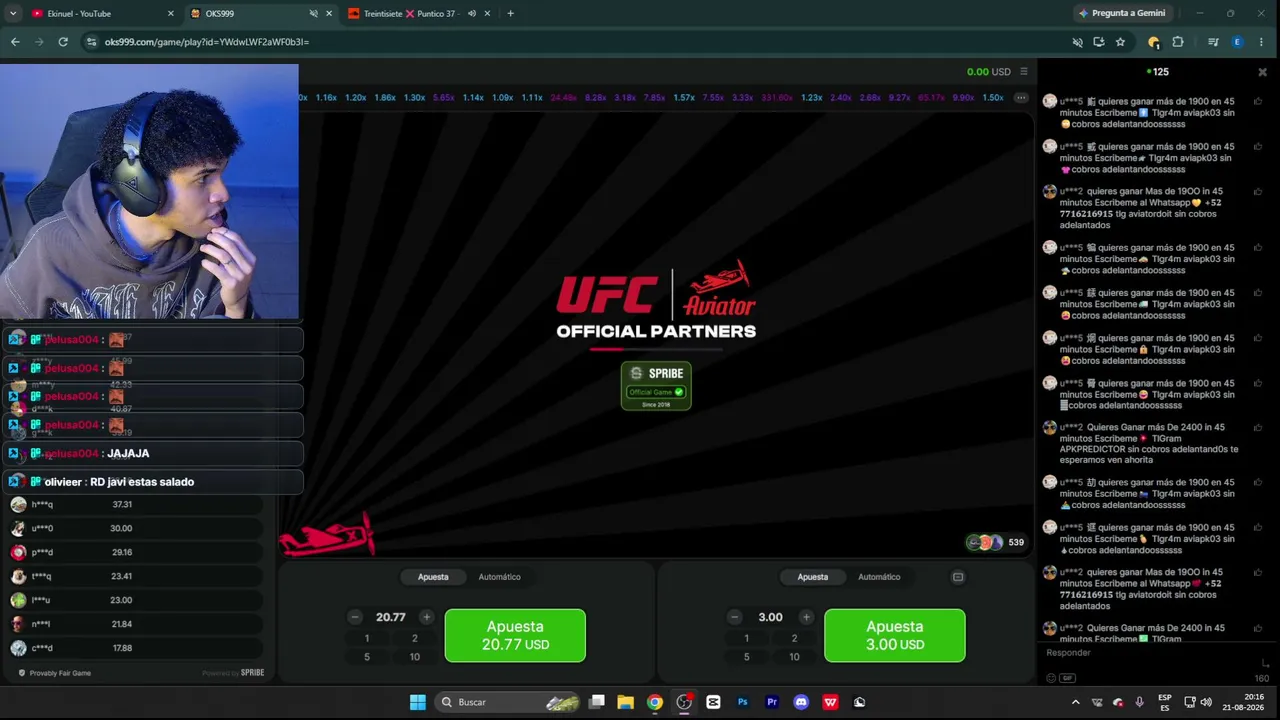The height and width of the screenshot is (720, 1280).
Task: Open Google Chrome from the taskbar
Action: point(654,702)
